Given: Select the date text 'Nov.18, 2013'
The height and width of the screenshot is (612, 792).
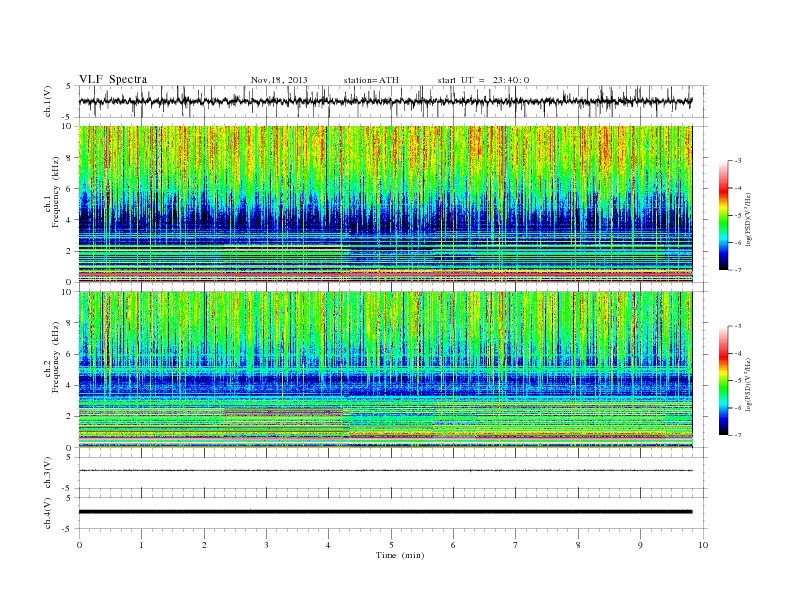Looking at the screenshot, I should coord(279,80).
